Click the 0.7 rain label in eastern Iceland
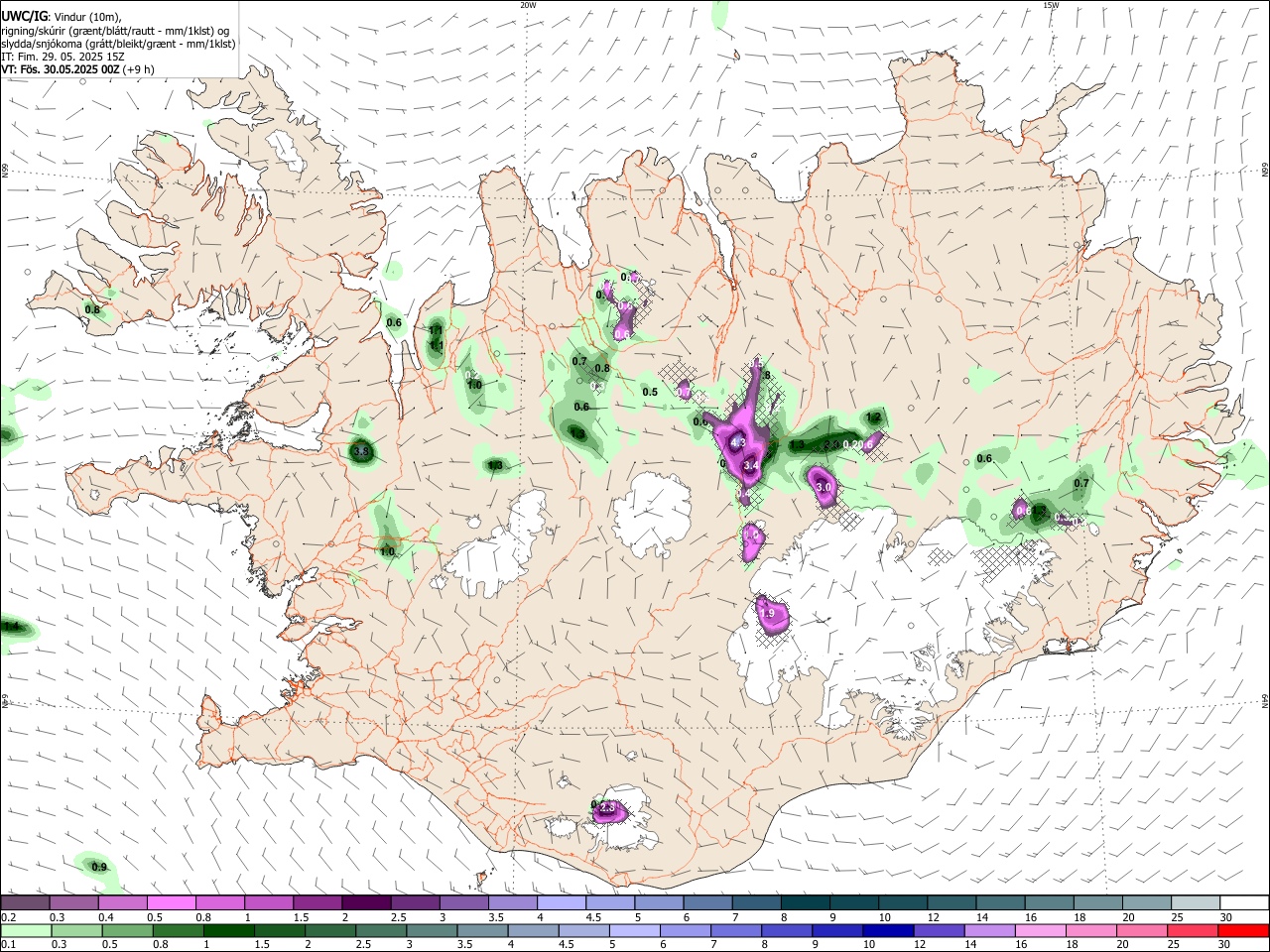Screen dimensions: 1270x952 [x=1081, y=483]
